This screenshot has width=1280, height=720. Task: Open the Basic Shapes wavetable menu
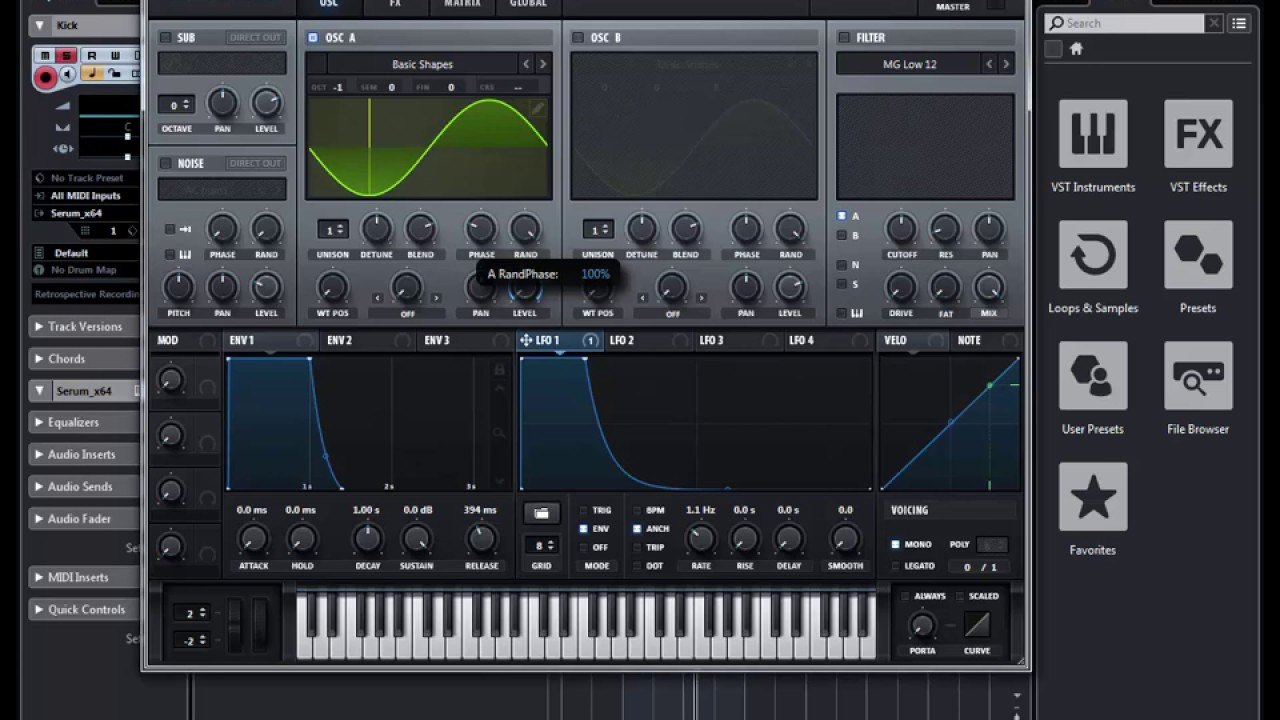click(x=422, y=64)
